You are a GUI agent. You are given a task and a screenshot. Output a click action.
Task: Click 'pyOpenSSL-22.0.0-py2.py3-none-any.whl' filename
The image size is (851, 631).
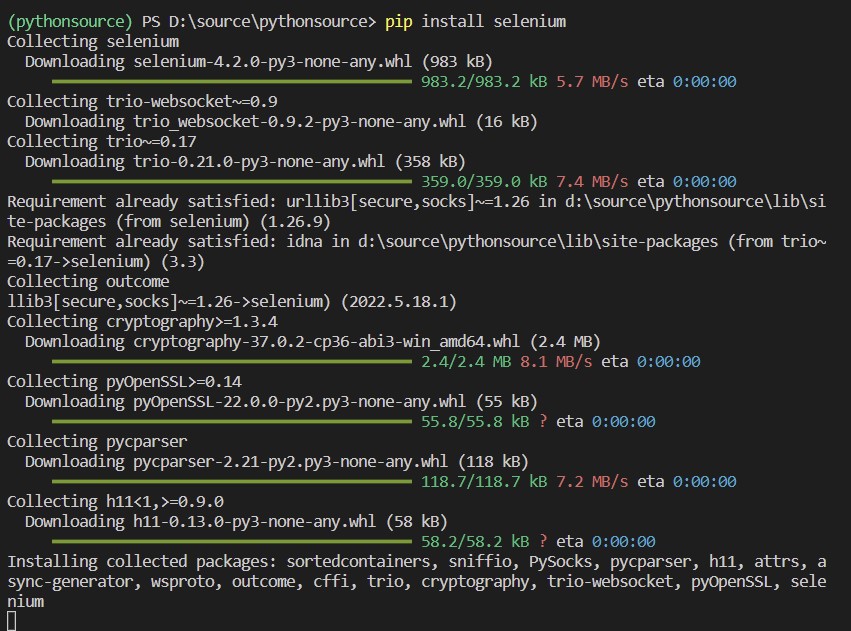pos(300,402)
